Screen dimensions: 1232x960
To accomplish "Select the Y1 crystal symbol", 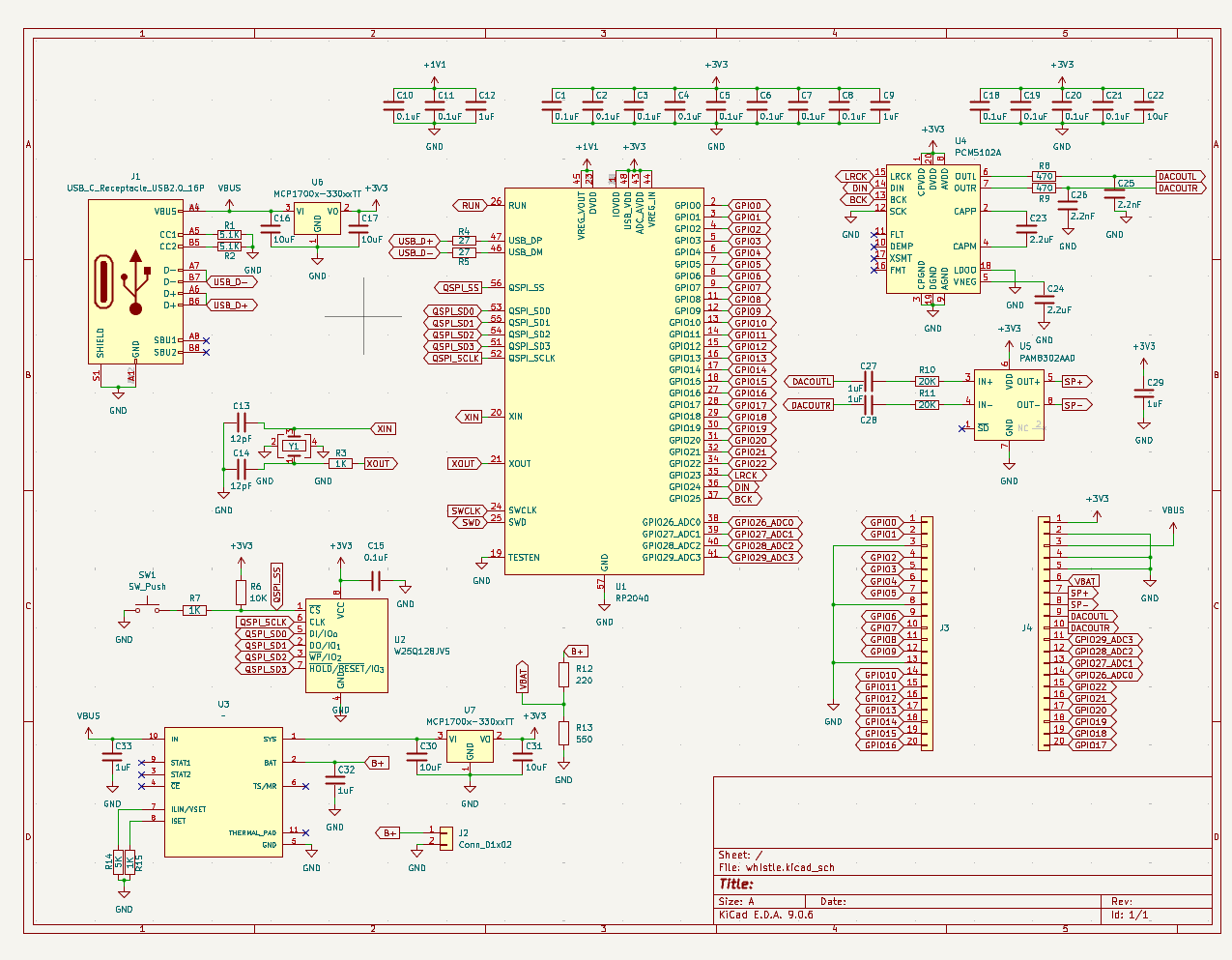I will coord(294,446).
